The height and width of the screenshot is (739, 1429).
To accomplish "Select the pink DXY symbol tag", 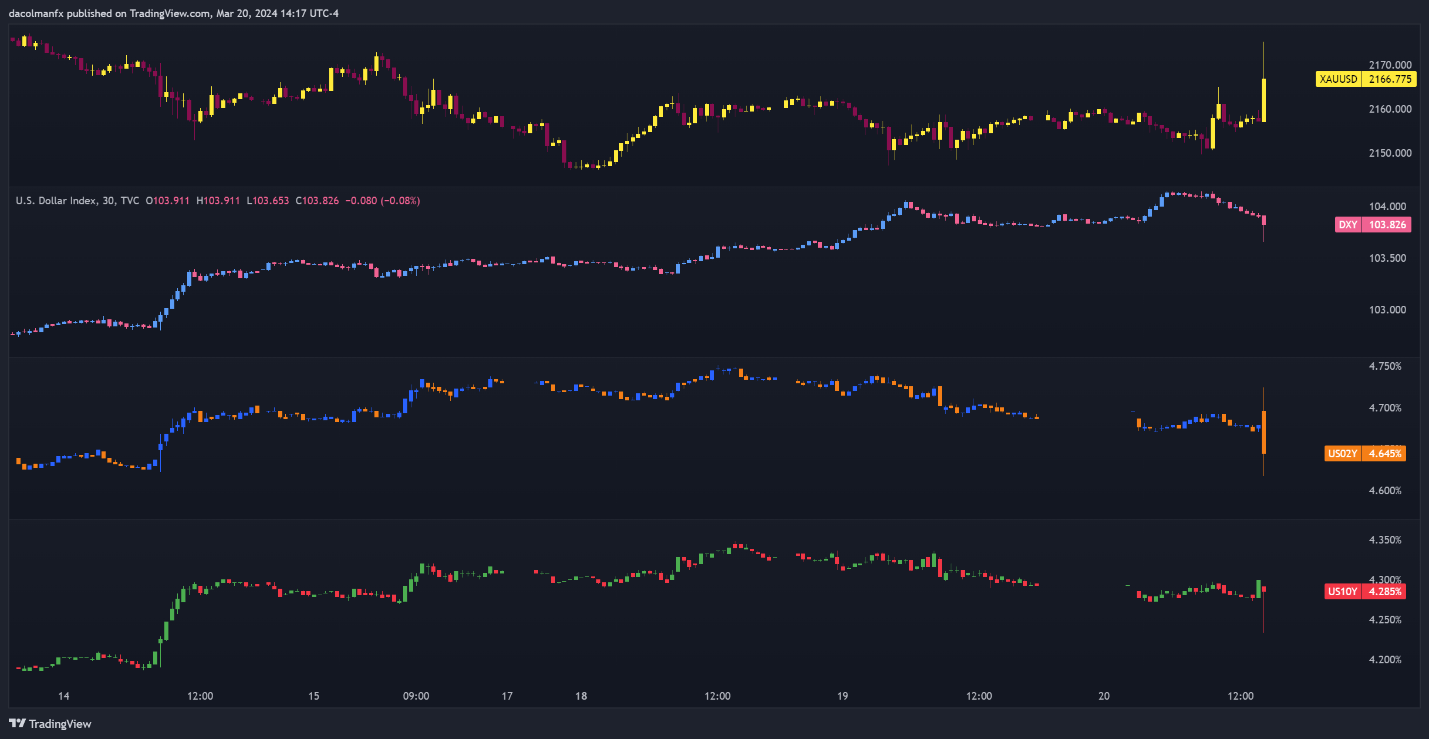I will pos(1347,225).
